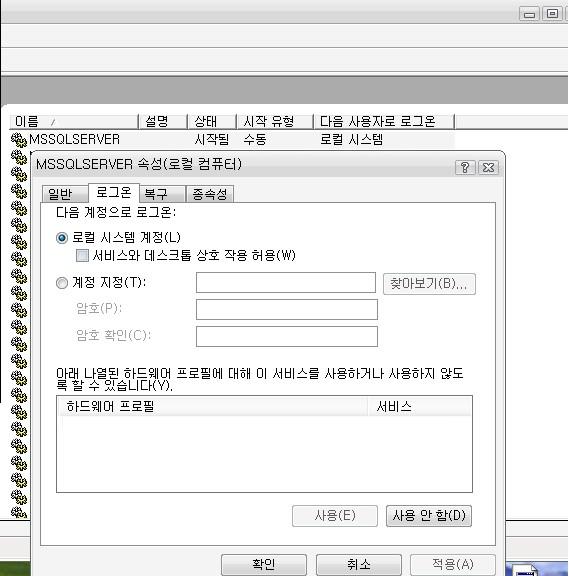Screen dimensions: 569x576
Task: Click the 적용(A) apply button
Action: (453, 565)
